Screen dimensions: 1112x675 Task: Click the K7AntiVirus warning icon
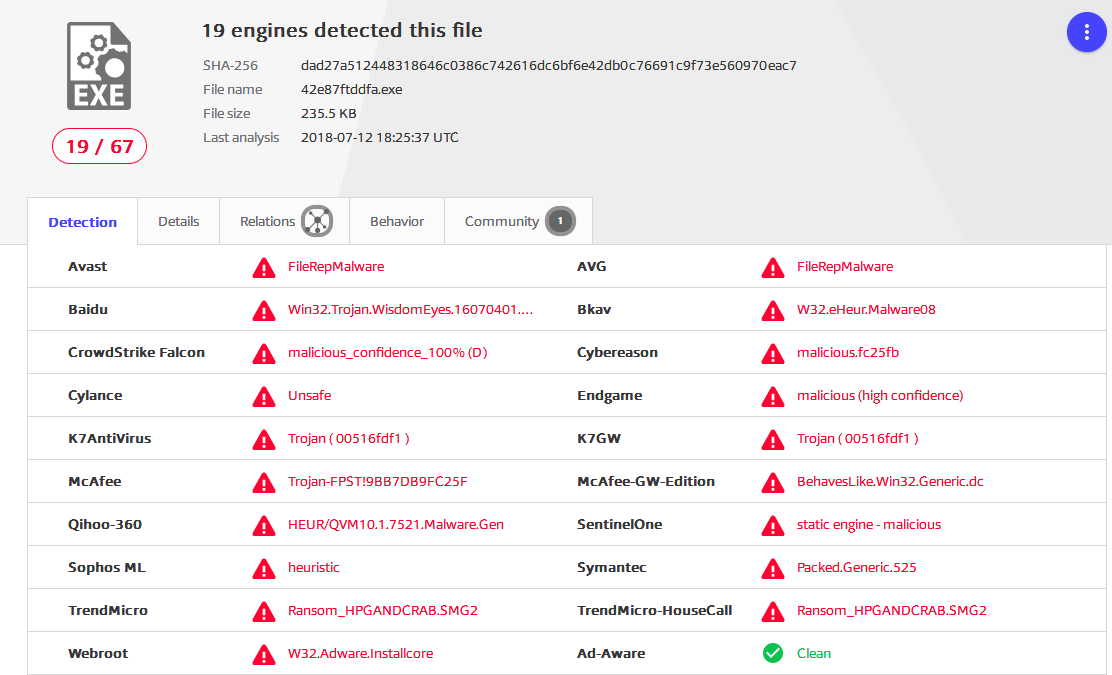(264, 440)
